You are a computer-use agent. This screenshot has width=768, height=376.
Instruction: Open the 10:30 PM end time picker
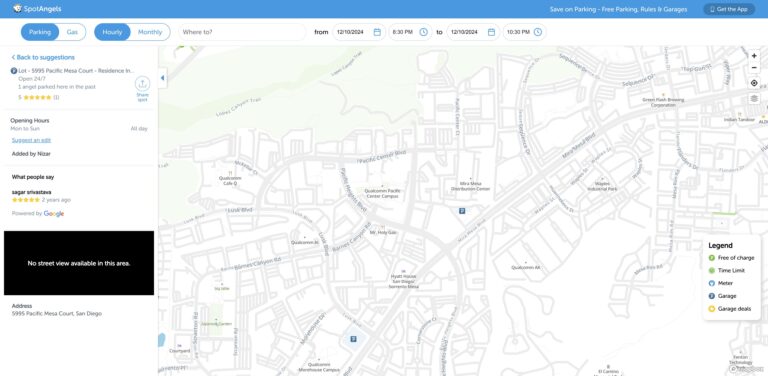pos(525,32)
